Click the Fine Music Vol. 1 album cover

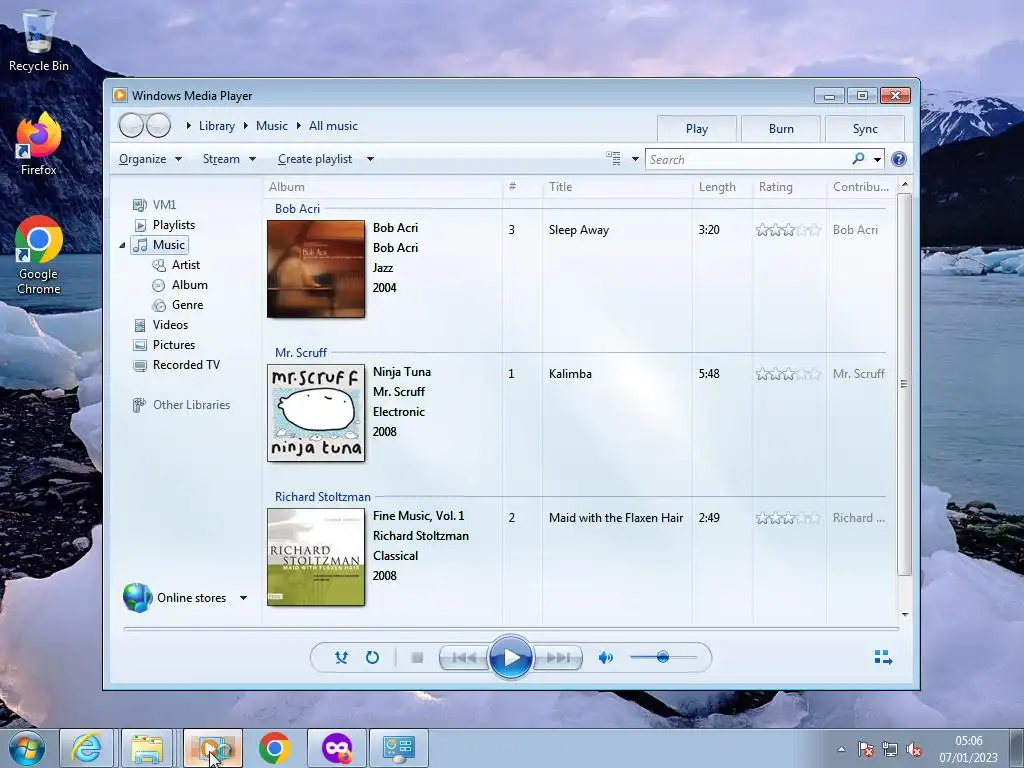click(316, 557)
